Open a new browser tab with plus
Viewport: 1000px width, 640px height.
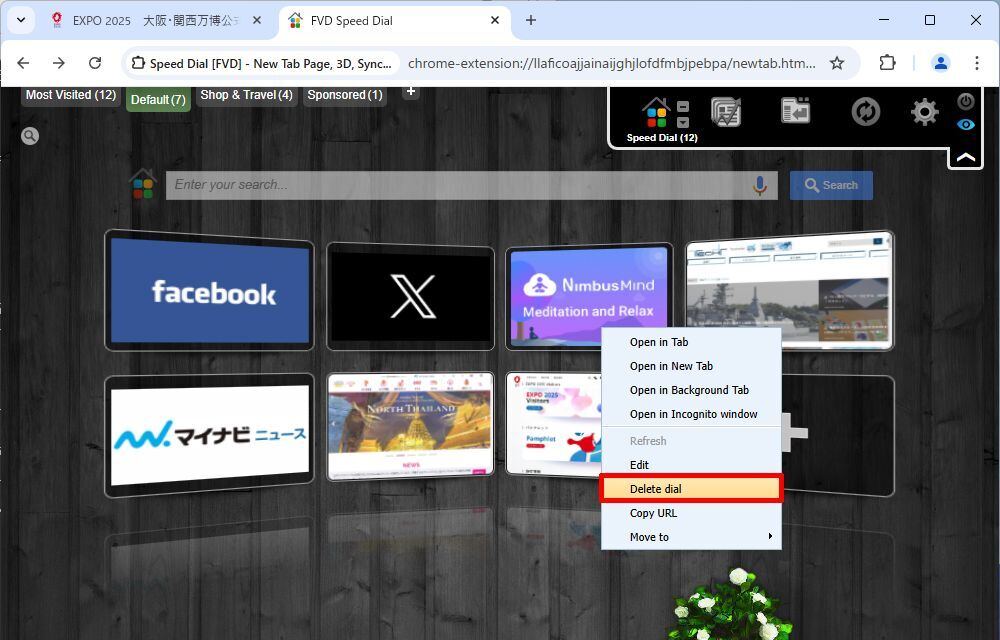coord(531,20)
